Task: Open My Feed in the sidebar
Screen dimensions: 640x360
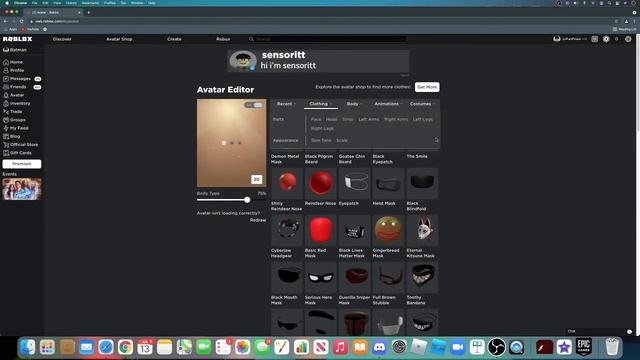Action: [16, 128]
